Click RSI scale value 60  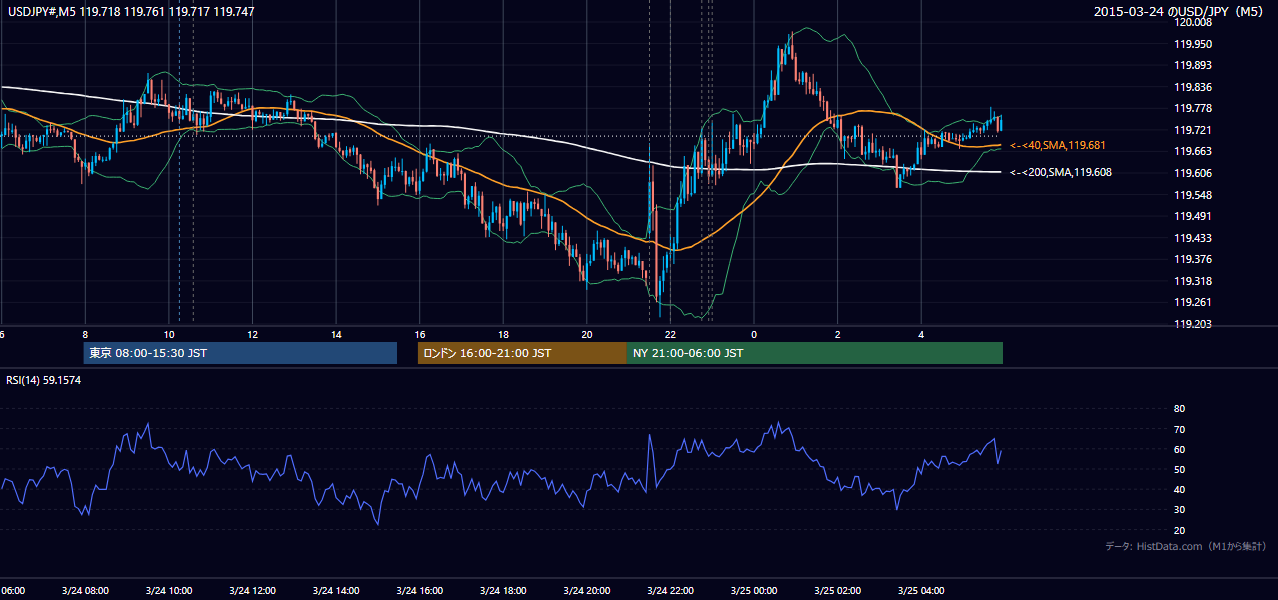(1179, 449)
